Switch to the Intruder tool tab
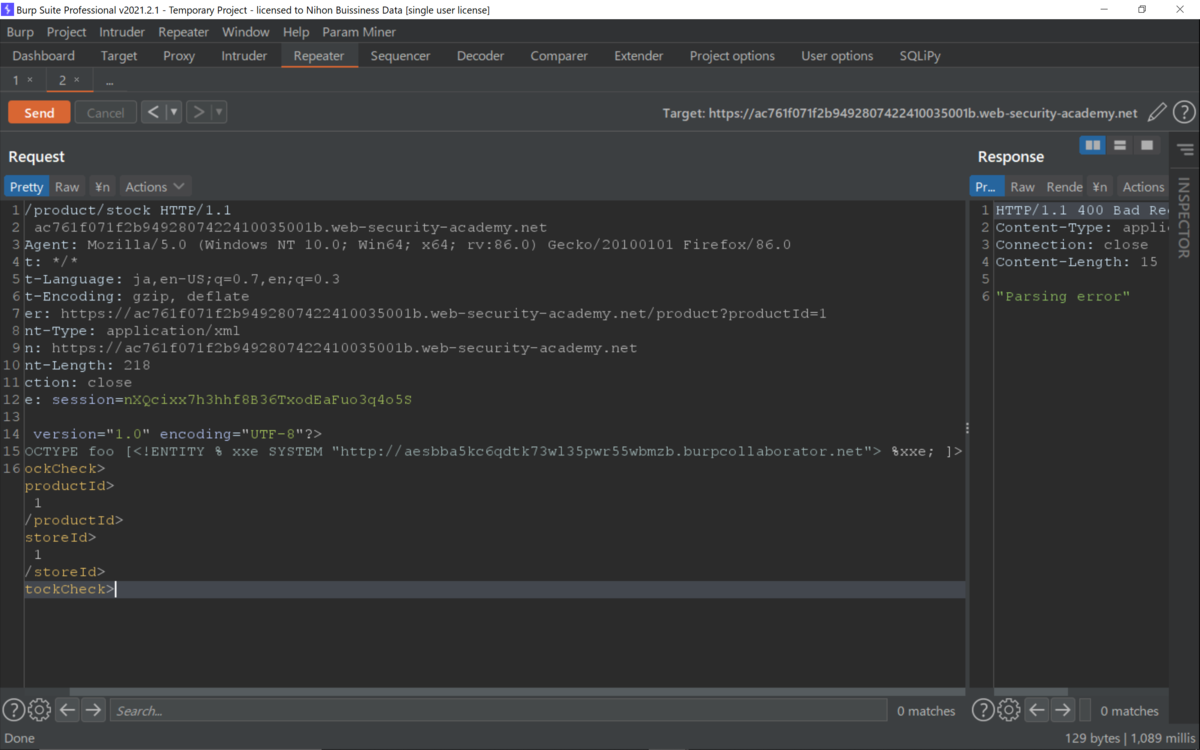The image size is (1200, 750). coord(244,56)
